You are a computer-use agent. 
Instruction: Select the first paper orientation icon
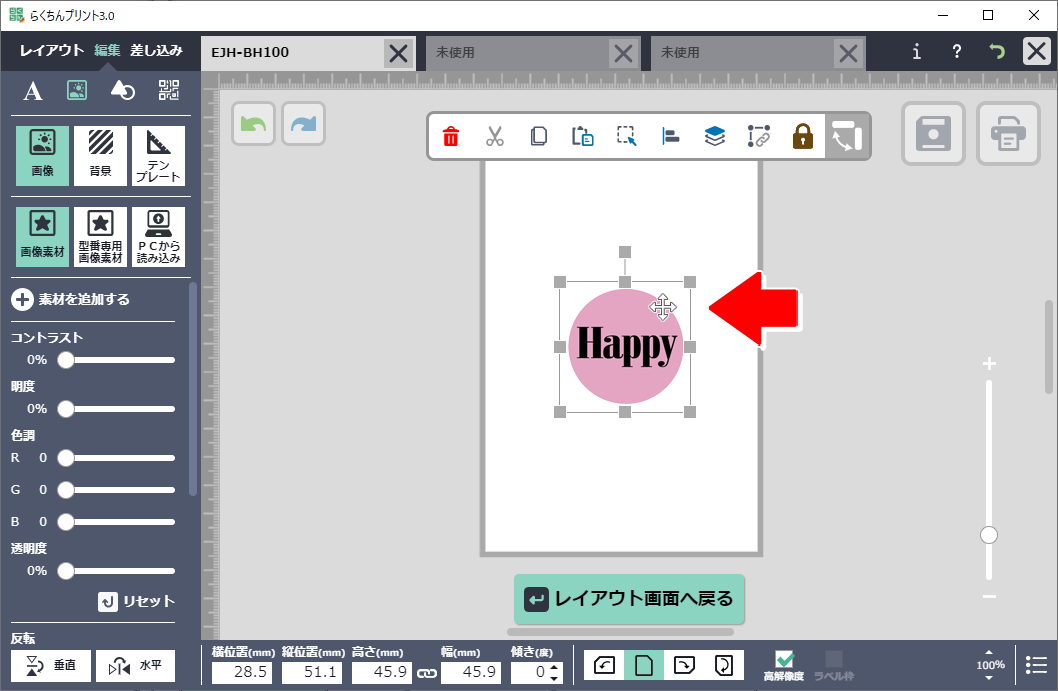click(x=604, y=665)
